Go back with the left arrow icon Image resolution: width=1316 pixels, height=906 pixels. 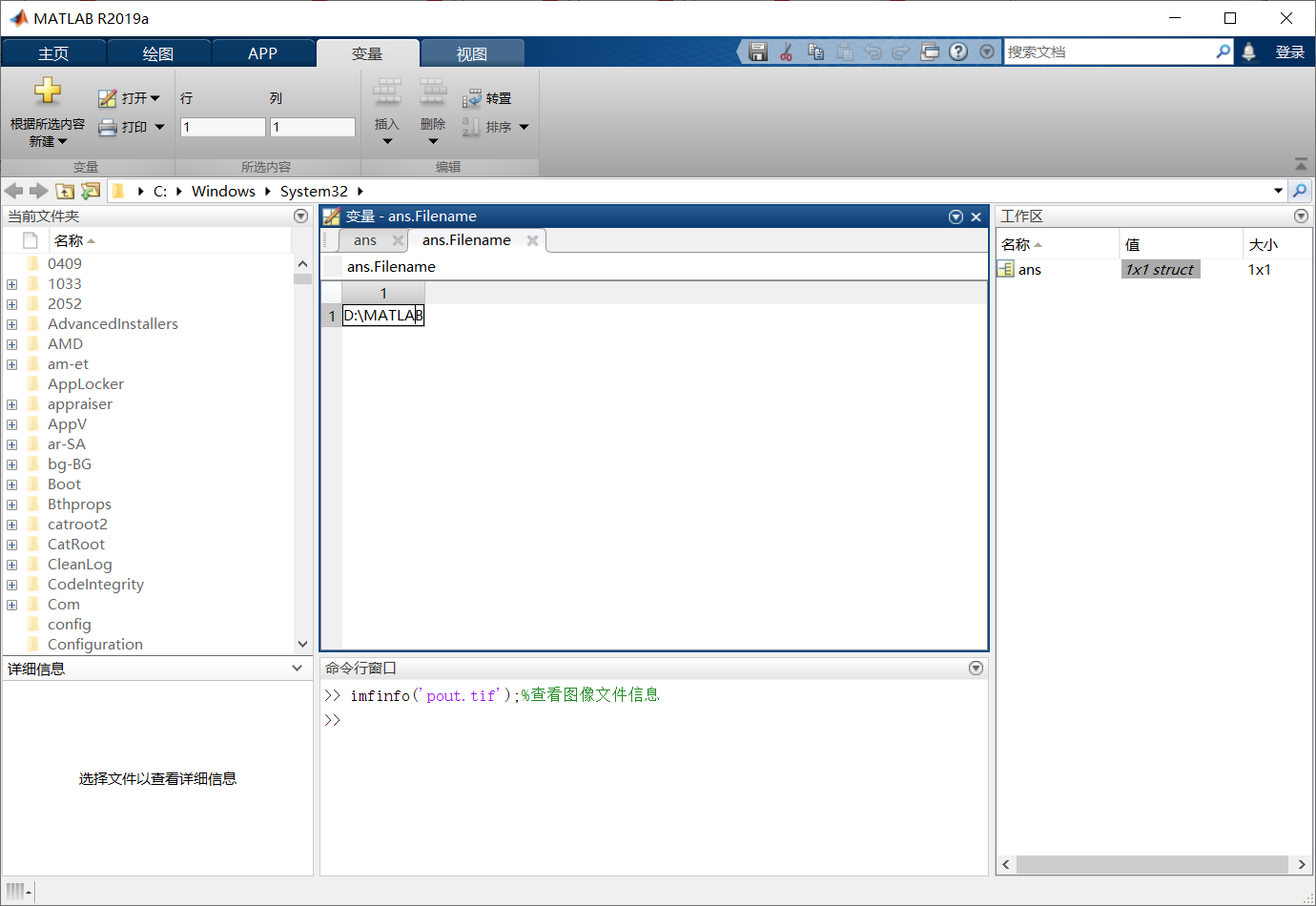tap(14, 191)
